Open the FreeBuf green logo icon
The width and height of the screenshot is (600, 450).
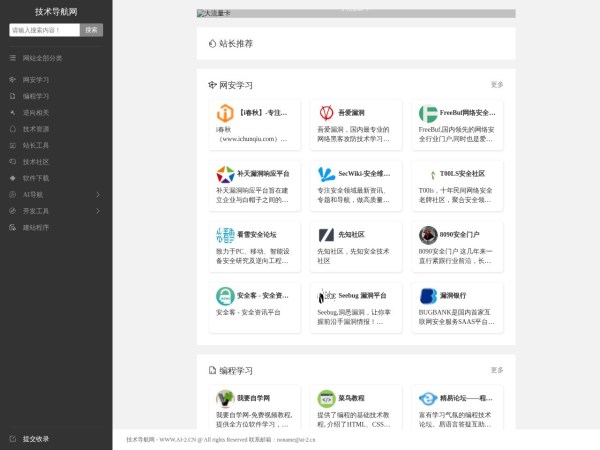click(428, 113)
